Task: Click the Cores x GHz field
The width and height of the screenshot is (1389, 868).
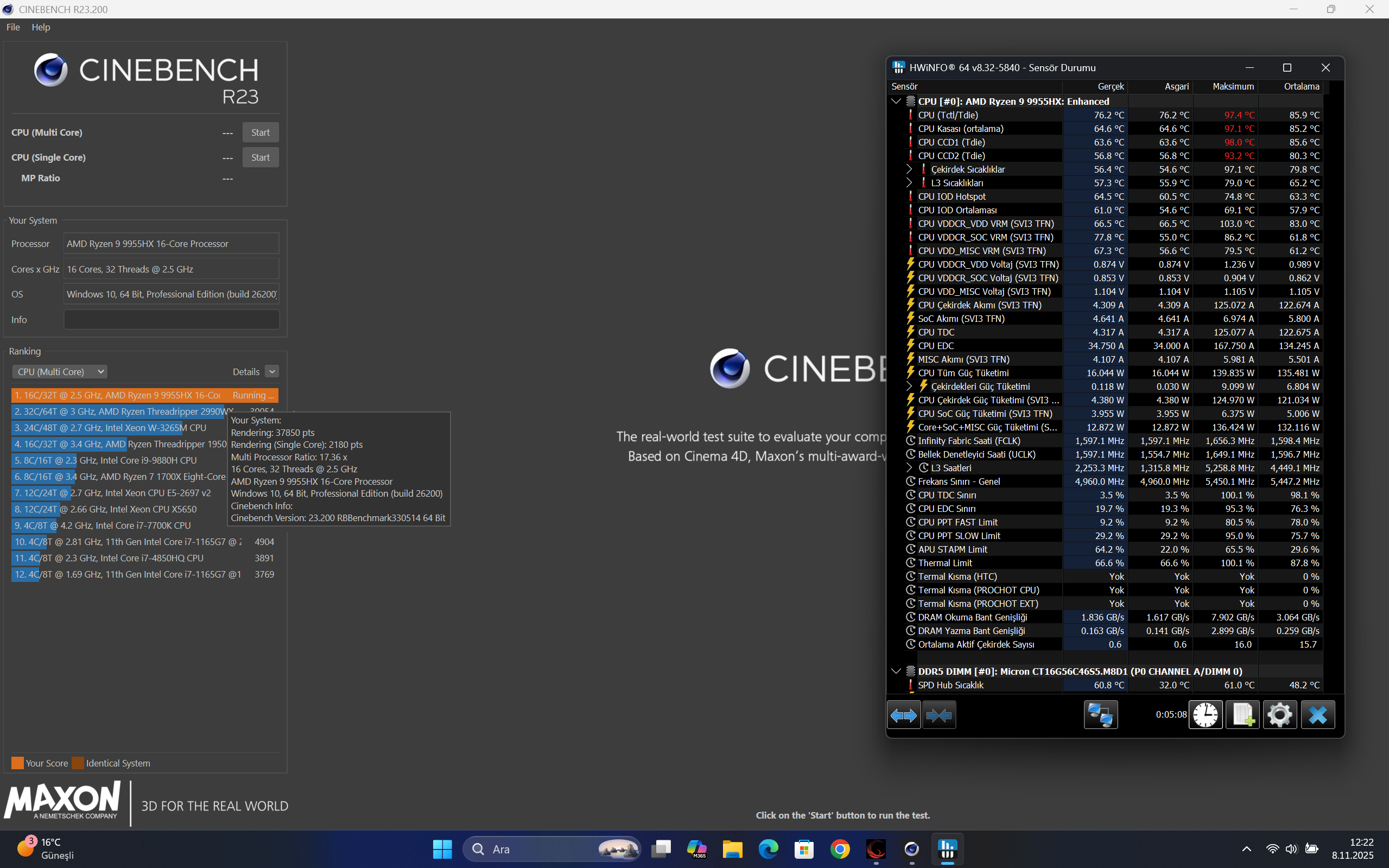Action: [x=172, y=269]
